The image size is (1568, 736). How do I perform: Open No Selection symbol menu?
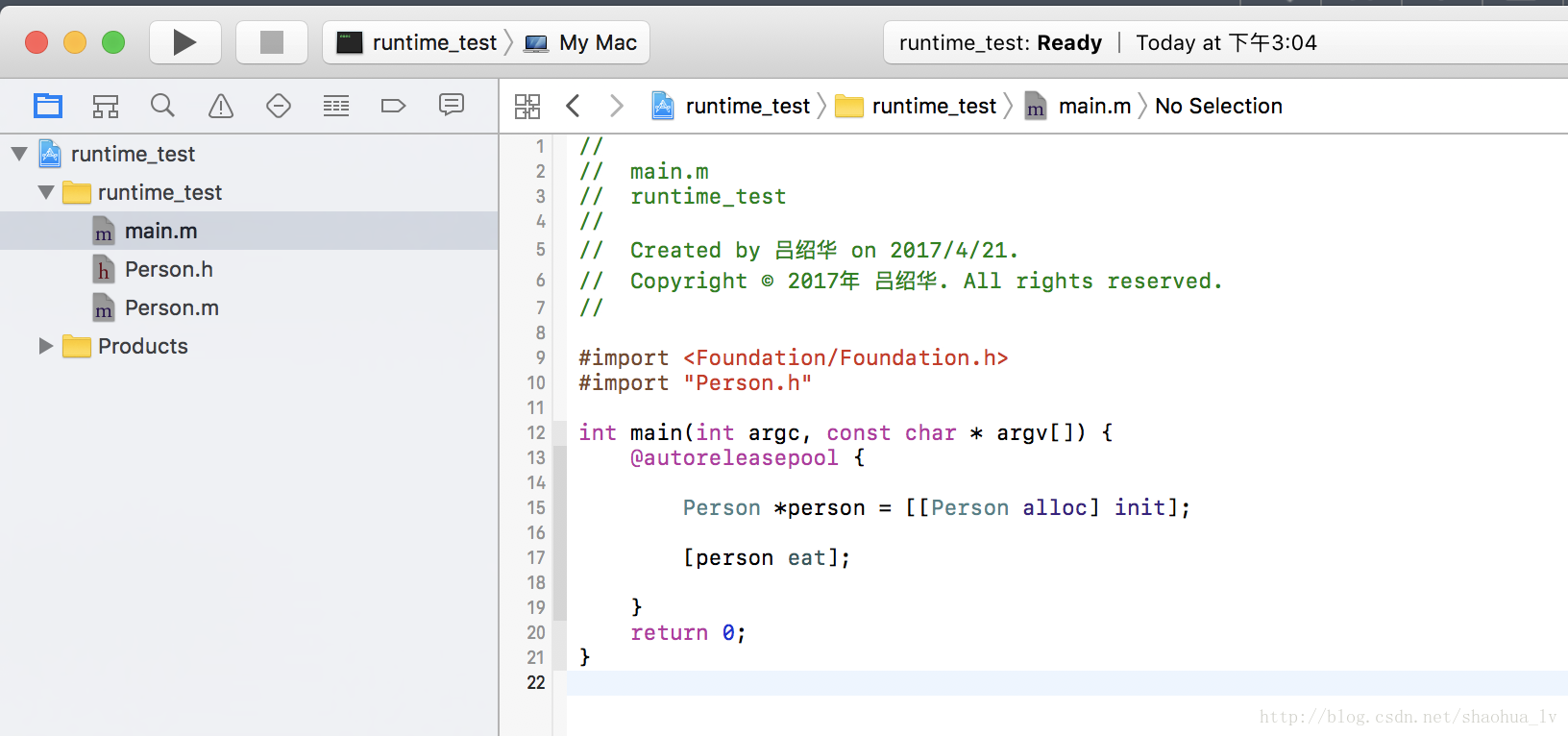[1218, 106]
